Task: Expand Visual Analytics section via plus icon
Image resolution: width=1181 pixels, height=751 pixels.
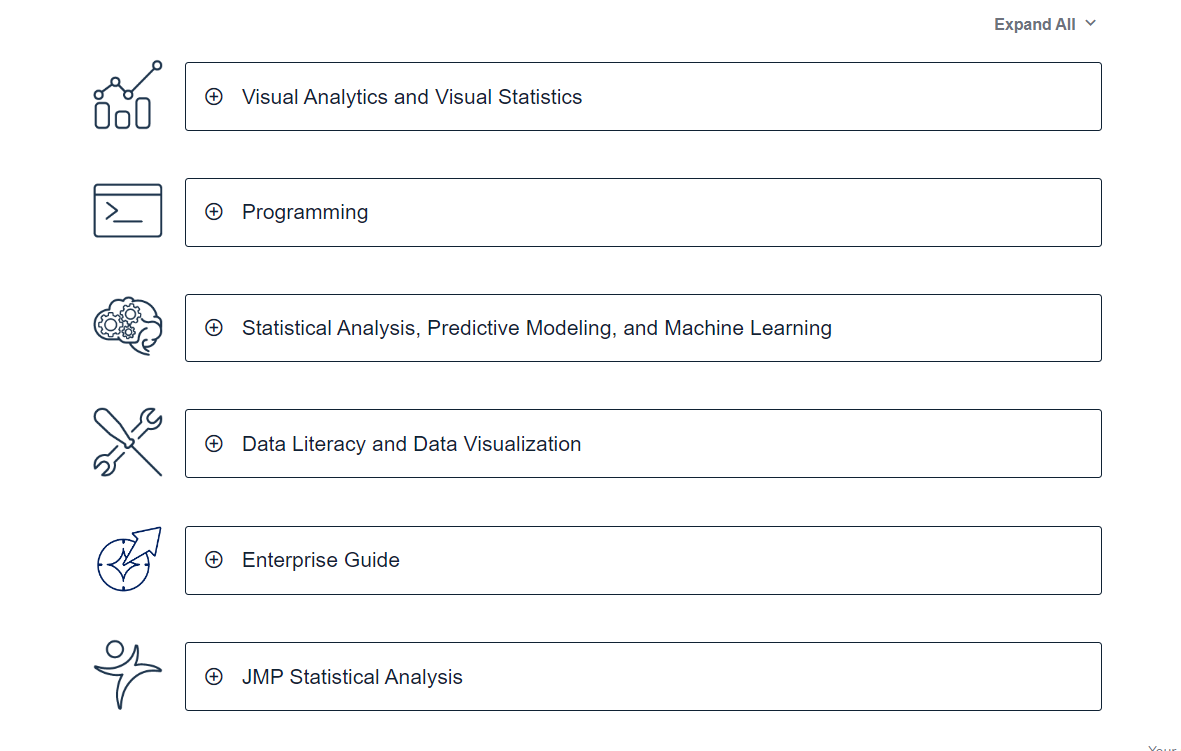Action: tap(214, 97)
